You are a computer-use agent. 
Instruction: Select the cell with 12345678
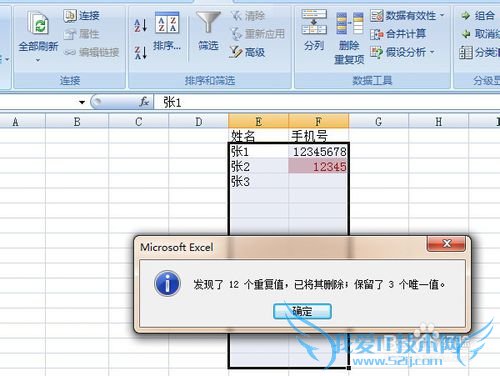[319, 151]
